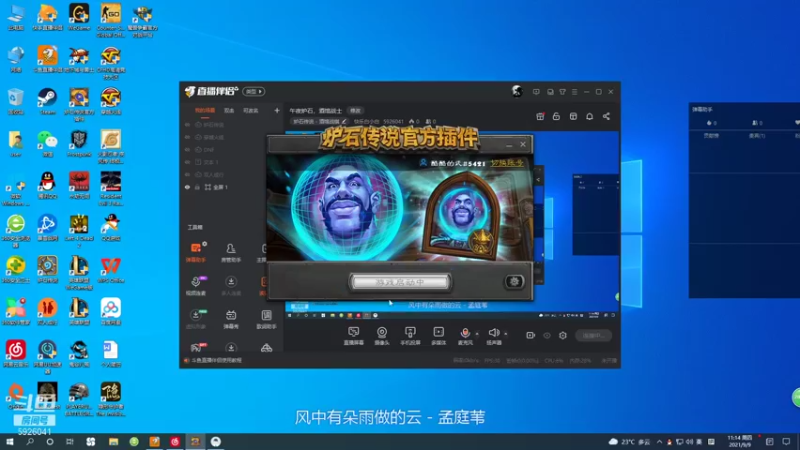The width and height of the screenshot is (800, 450).
Task: Hide the 全屏 1 source
Action: (187, 187)
